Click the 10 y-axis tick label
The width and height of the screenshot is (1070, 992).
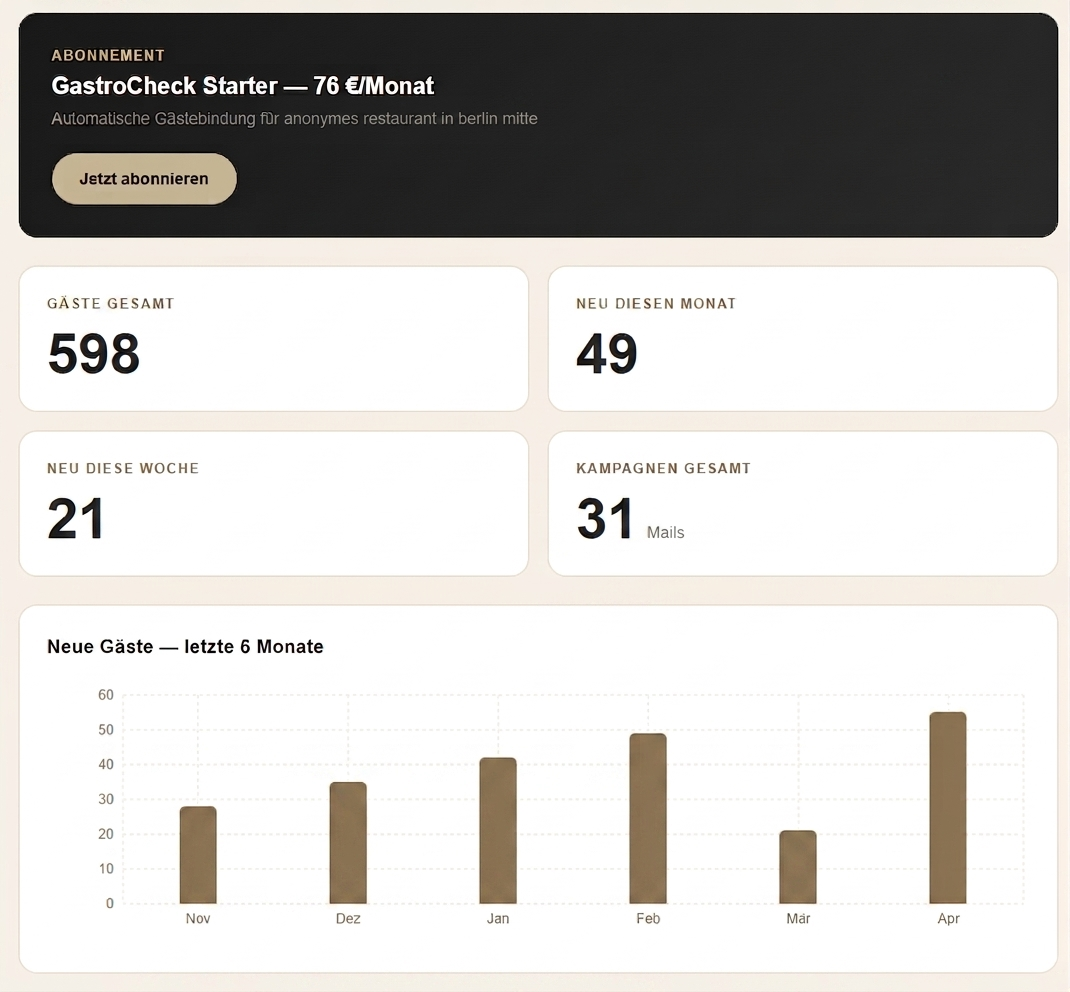pyautogui.click(x=106, y=869)
